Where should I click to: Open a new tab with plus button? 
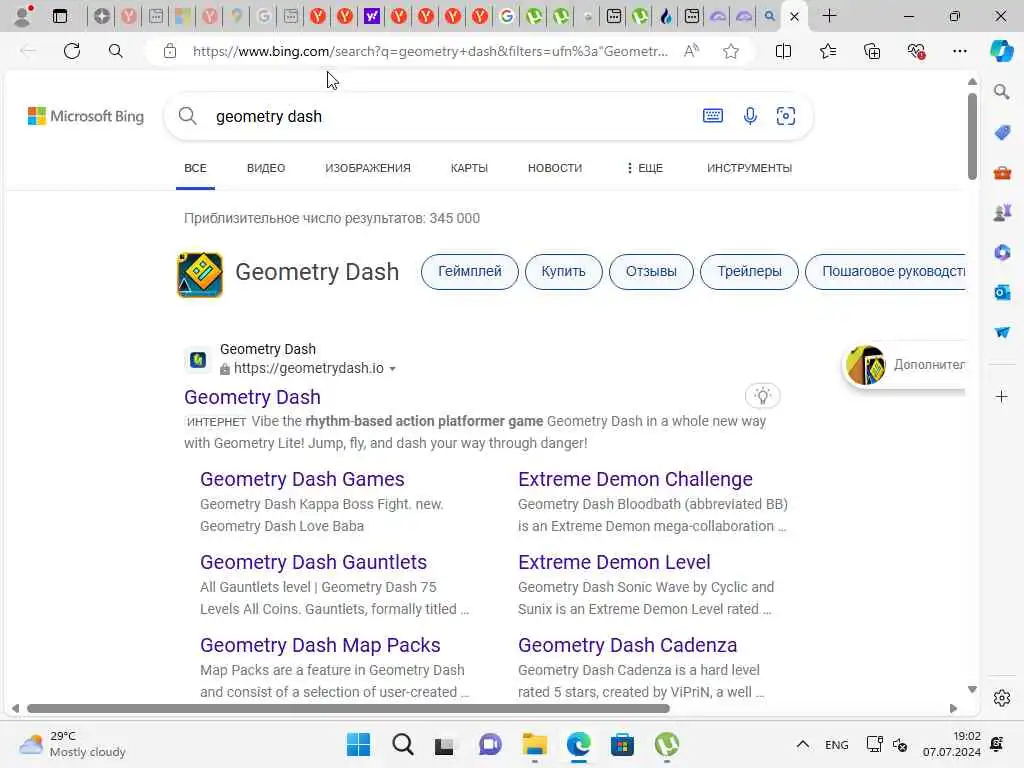click(829, 16)
